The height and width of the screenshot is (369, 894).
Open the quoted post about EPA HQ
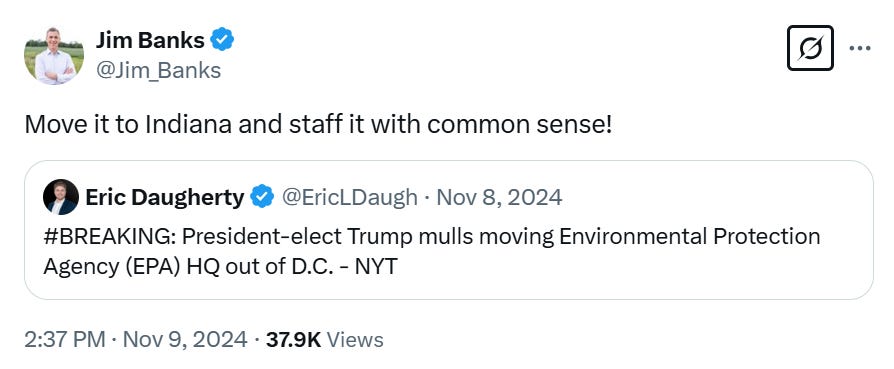[x=449, y=230]
